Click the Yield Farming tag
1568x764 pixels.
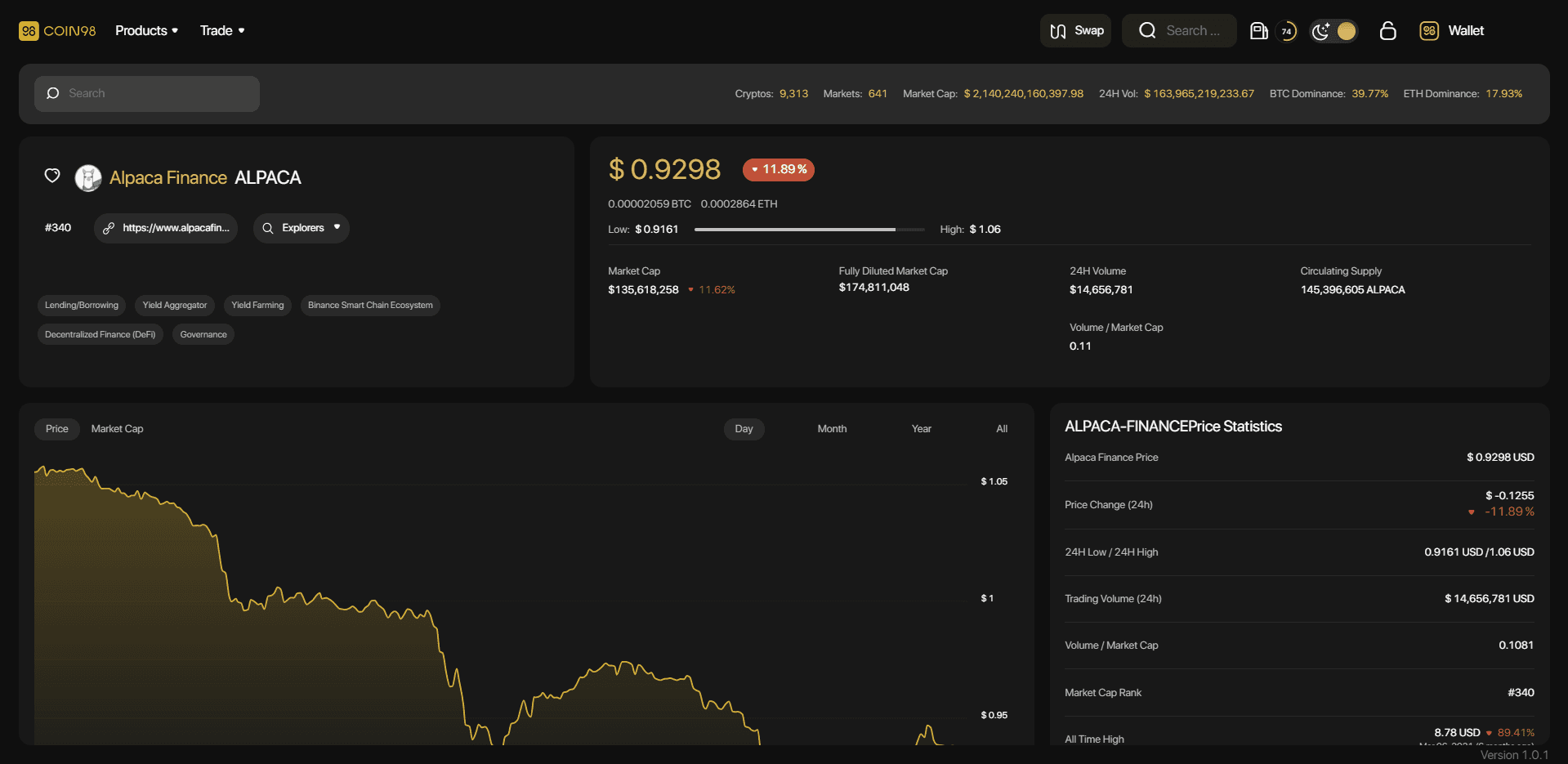tap(257, 306)
